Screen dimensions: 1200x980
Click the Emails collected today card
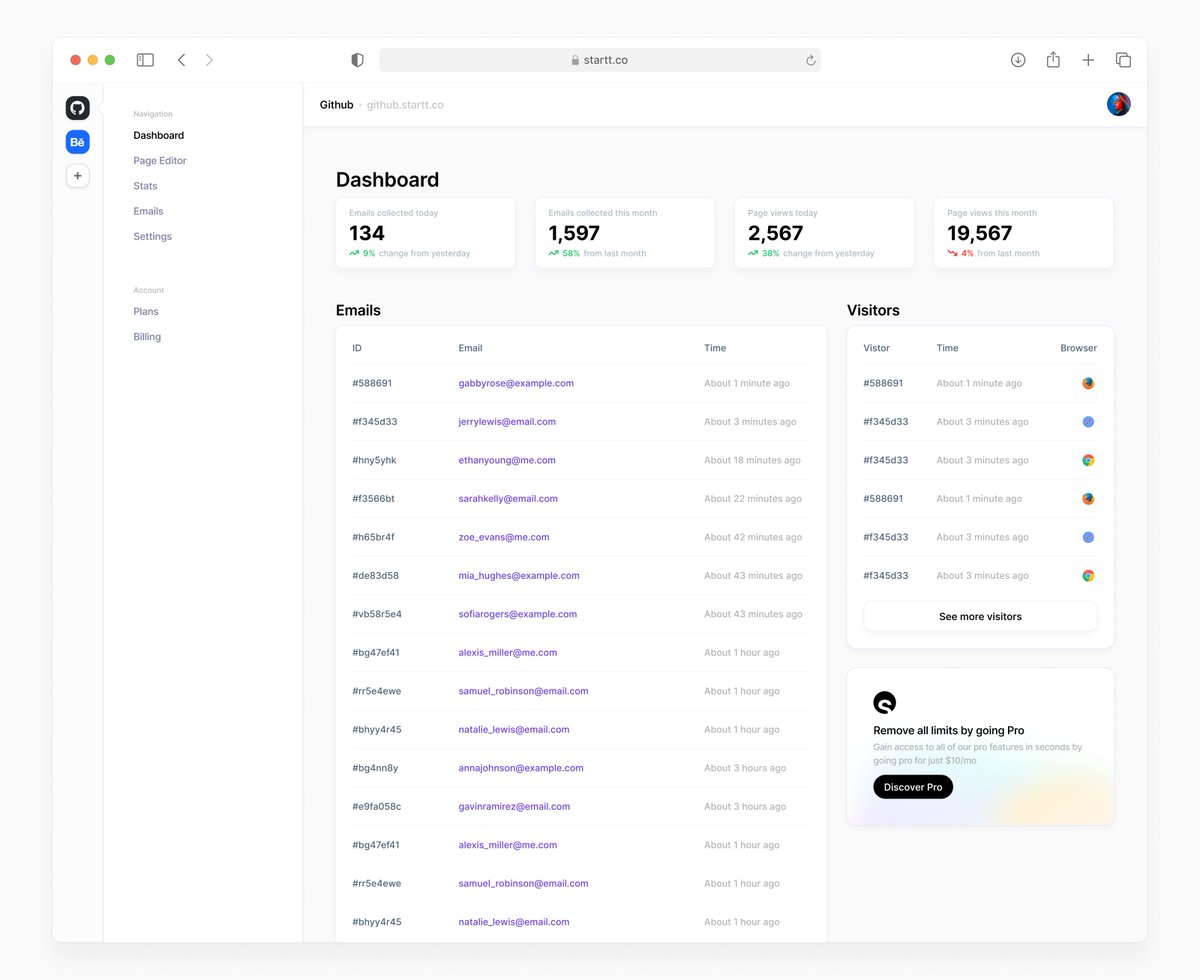pyautogui.click(x=426, y=233)
